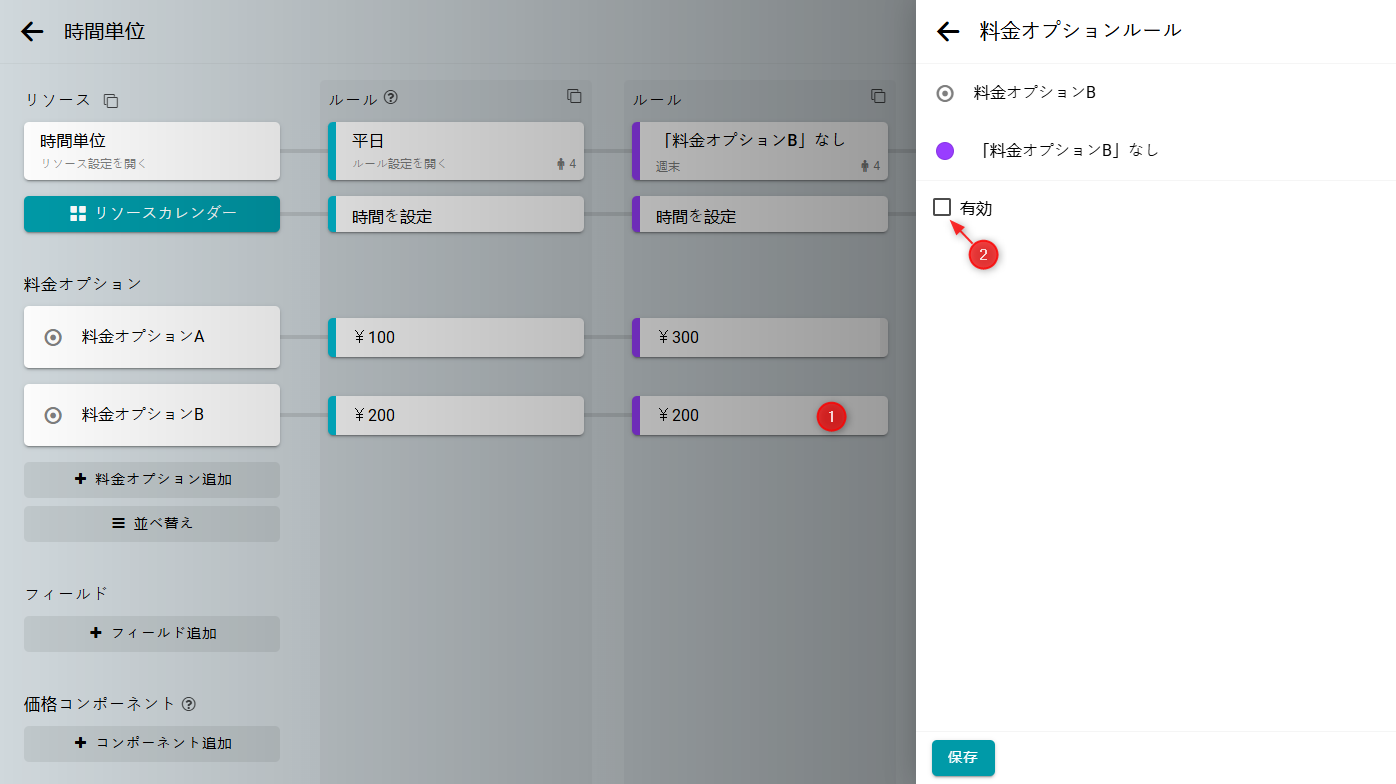This screenshot has height=784, width=1396.
Task: Open the リソースカレンダー button
Action: click(x=152, y=214)
